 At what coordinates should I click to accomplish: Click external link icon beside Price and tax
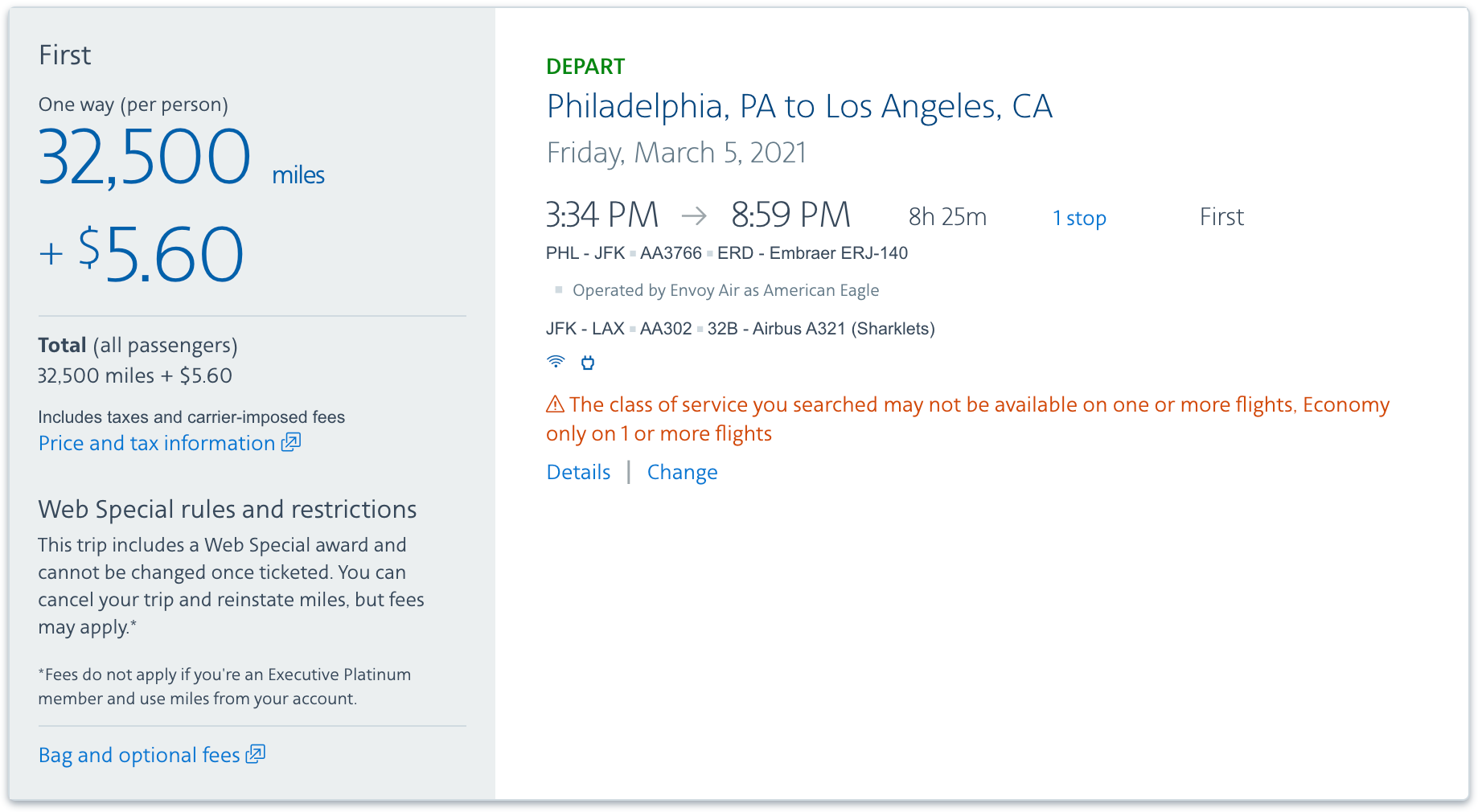point(291,442)
